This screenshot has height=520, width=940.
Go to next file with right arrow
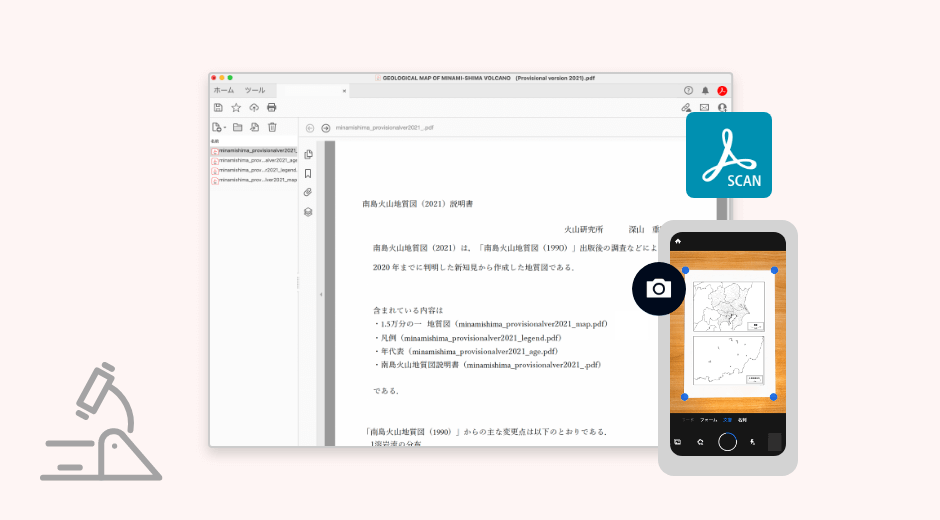[x=326, y=128]
